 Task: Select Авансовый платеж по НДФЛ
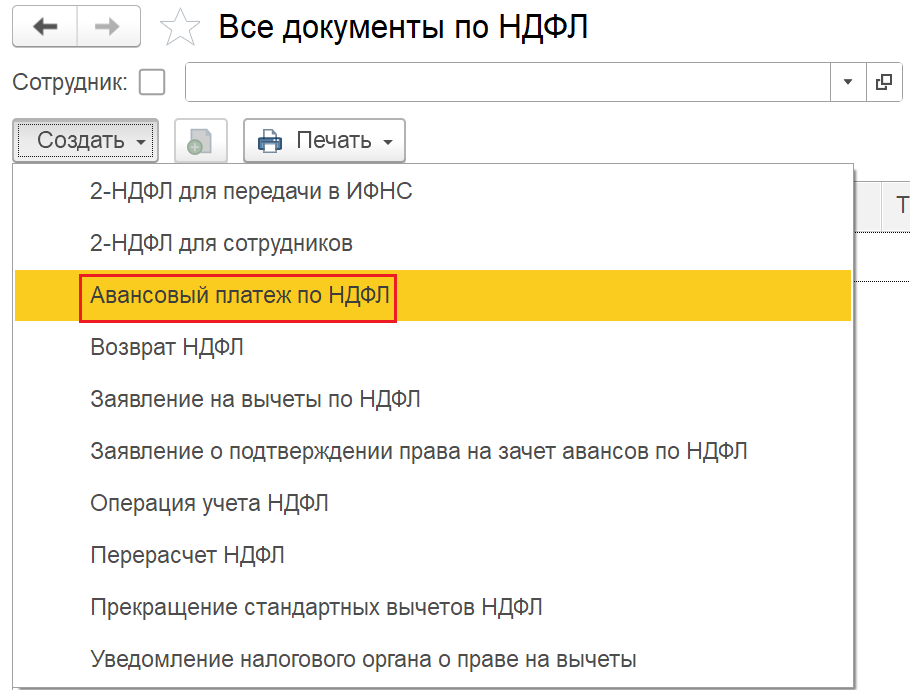[x=433, y=295]
